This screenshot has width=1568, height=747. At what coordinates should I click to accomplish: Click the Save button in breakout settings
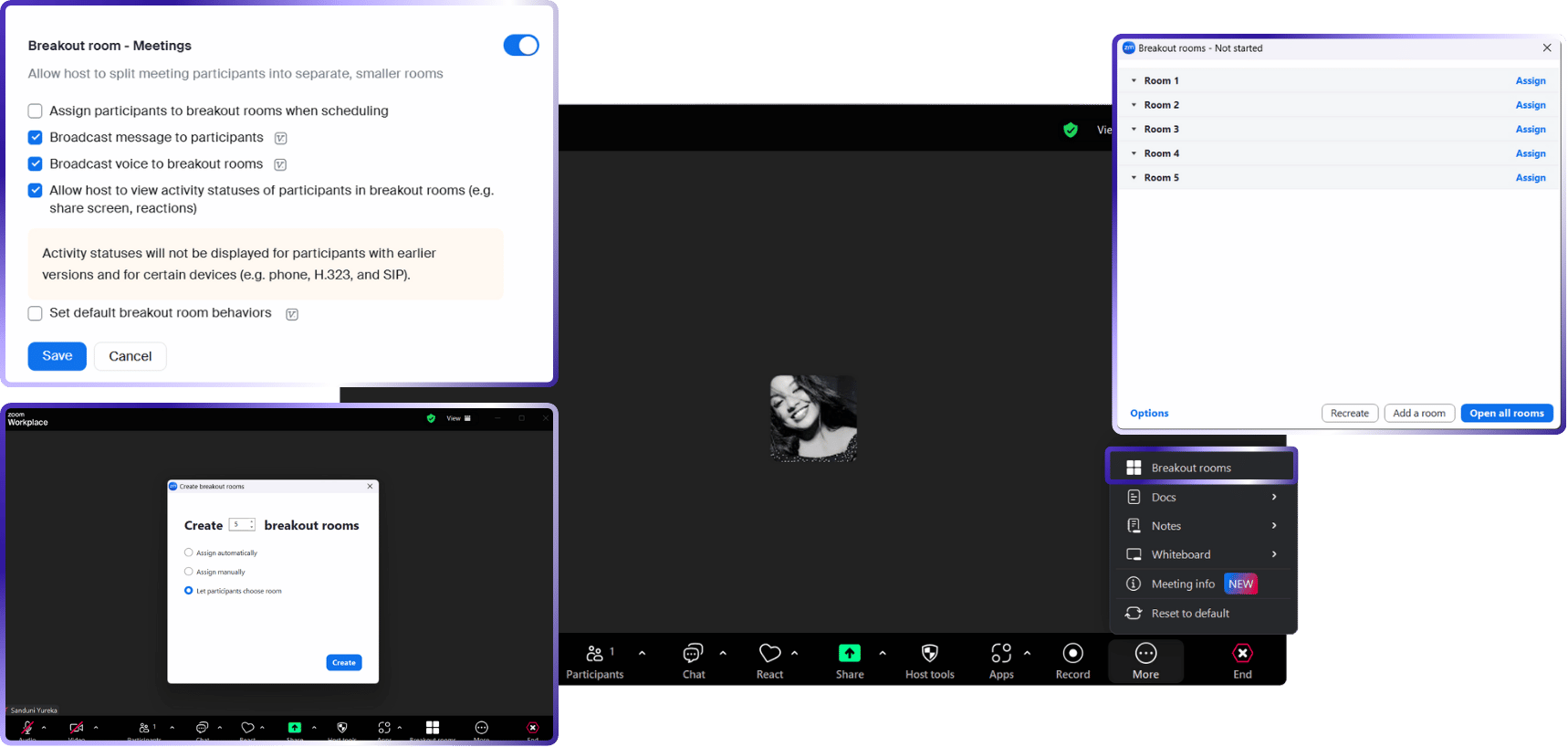coord(57,356)
